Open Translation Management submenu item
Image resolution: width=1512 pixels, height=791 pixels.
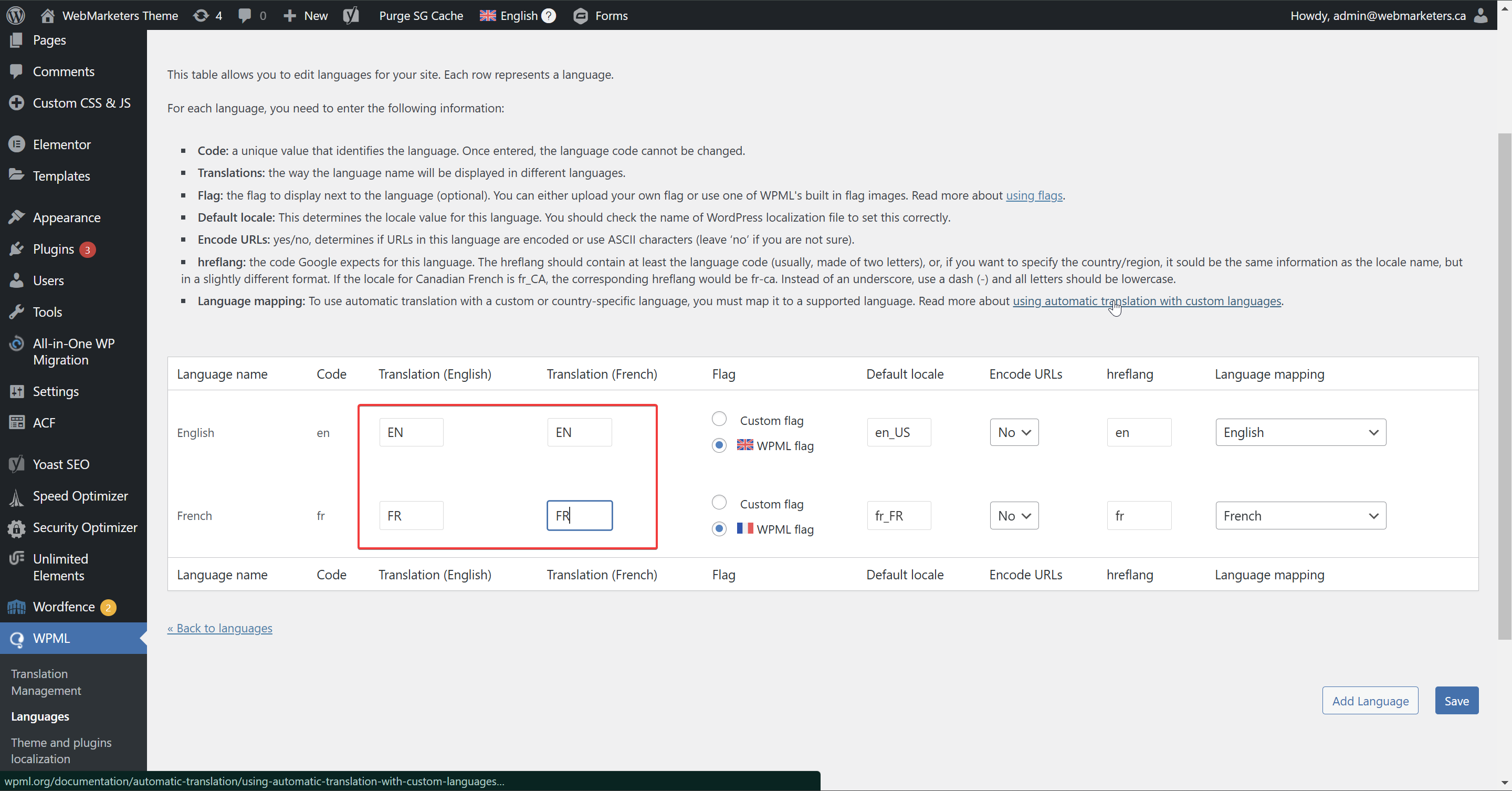click(x=46, y=682)
